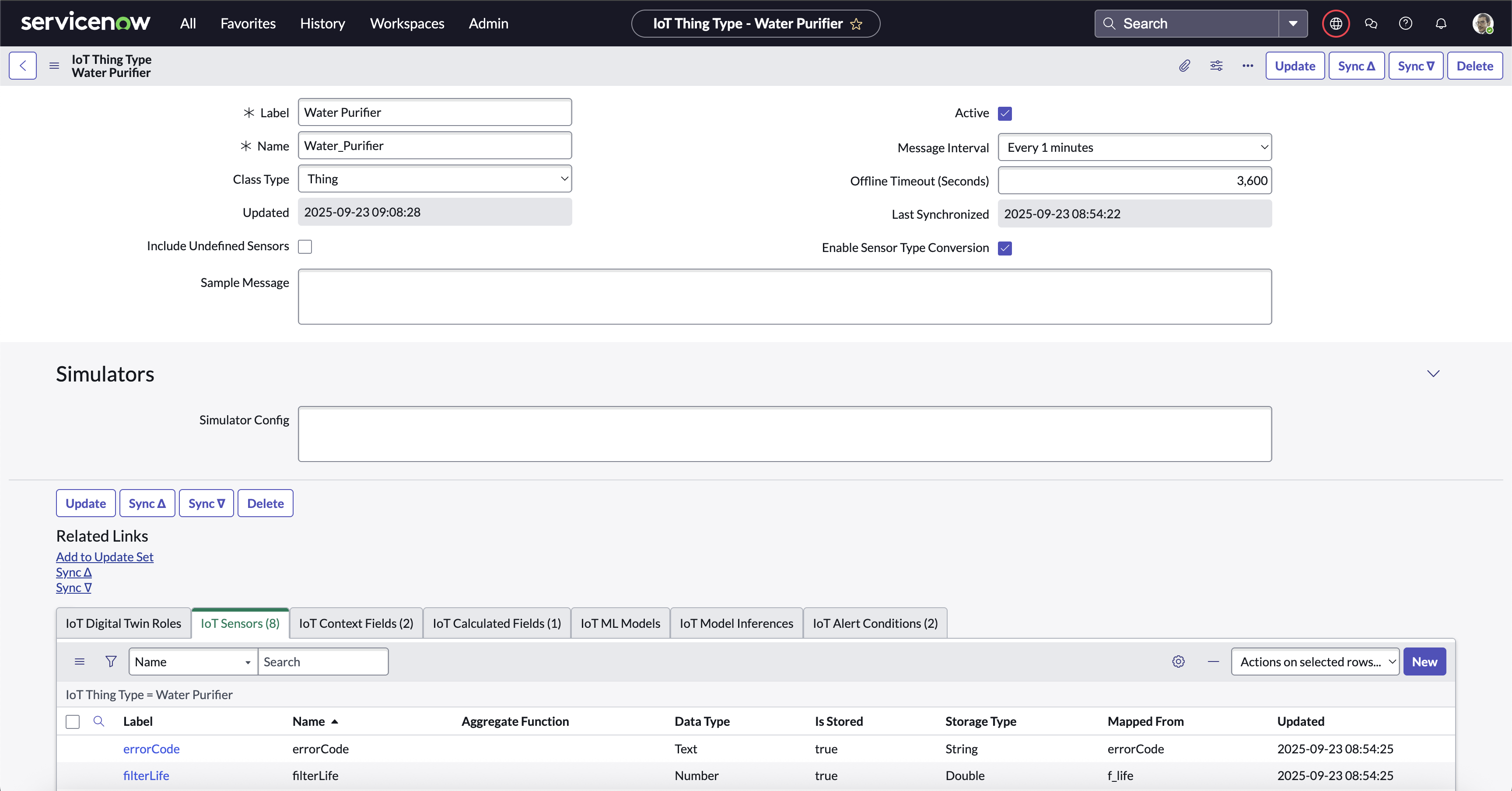This screenshot has height=791, width=1512.
Task: Collapse the related list with dash icon
Action: pos(1213,661)
